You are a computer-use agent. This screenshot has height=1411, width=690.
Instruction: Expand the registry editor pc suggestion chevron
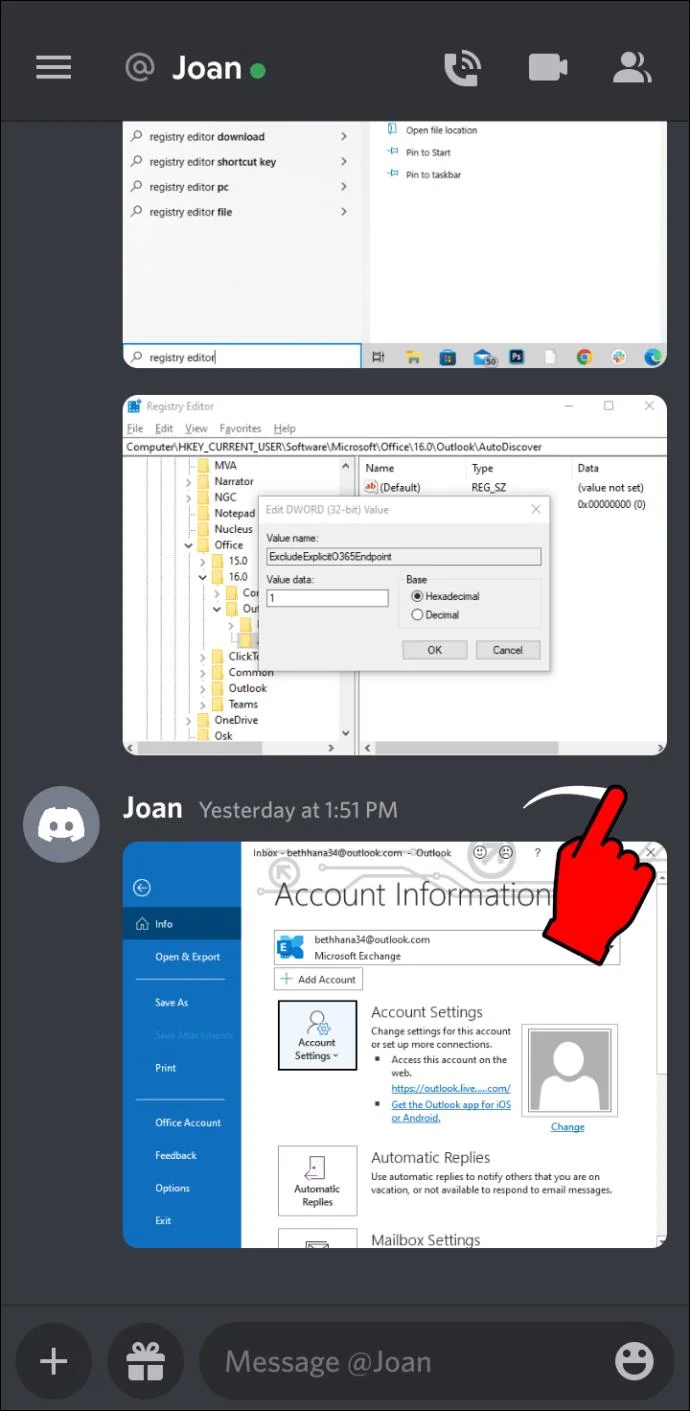pos(343,187)
